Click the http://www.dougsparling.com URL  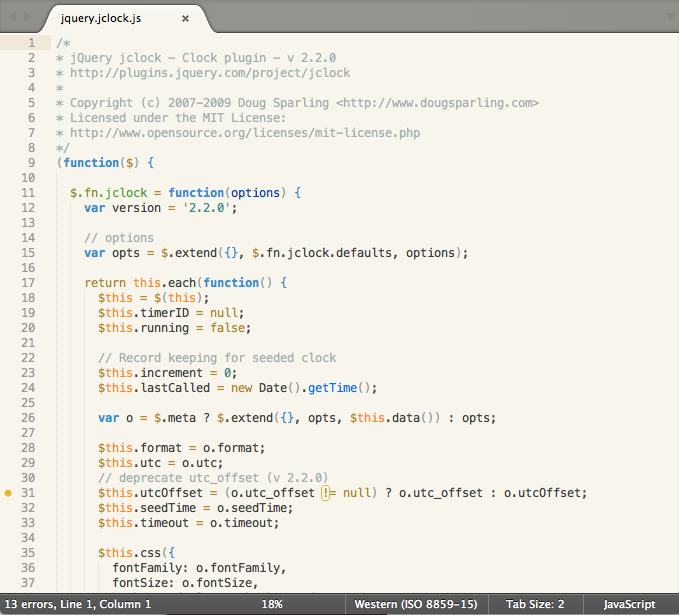pyautogui.click(x=437, y=103)
